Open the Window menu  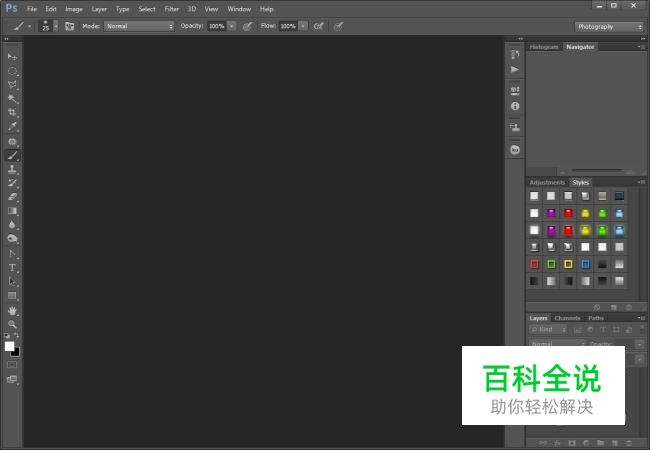[239, 9]
